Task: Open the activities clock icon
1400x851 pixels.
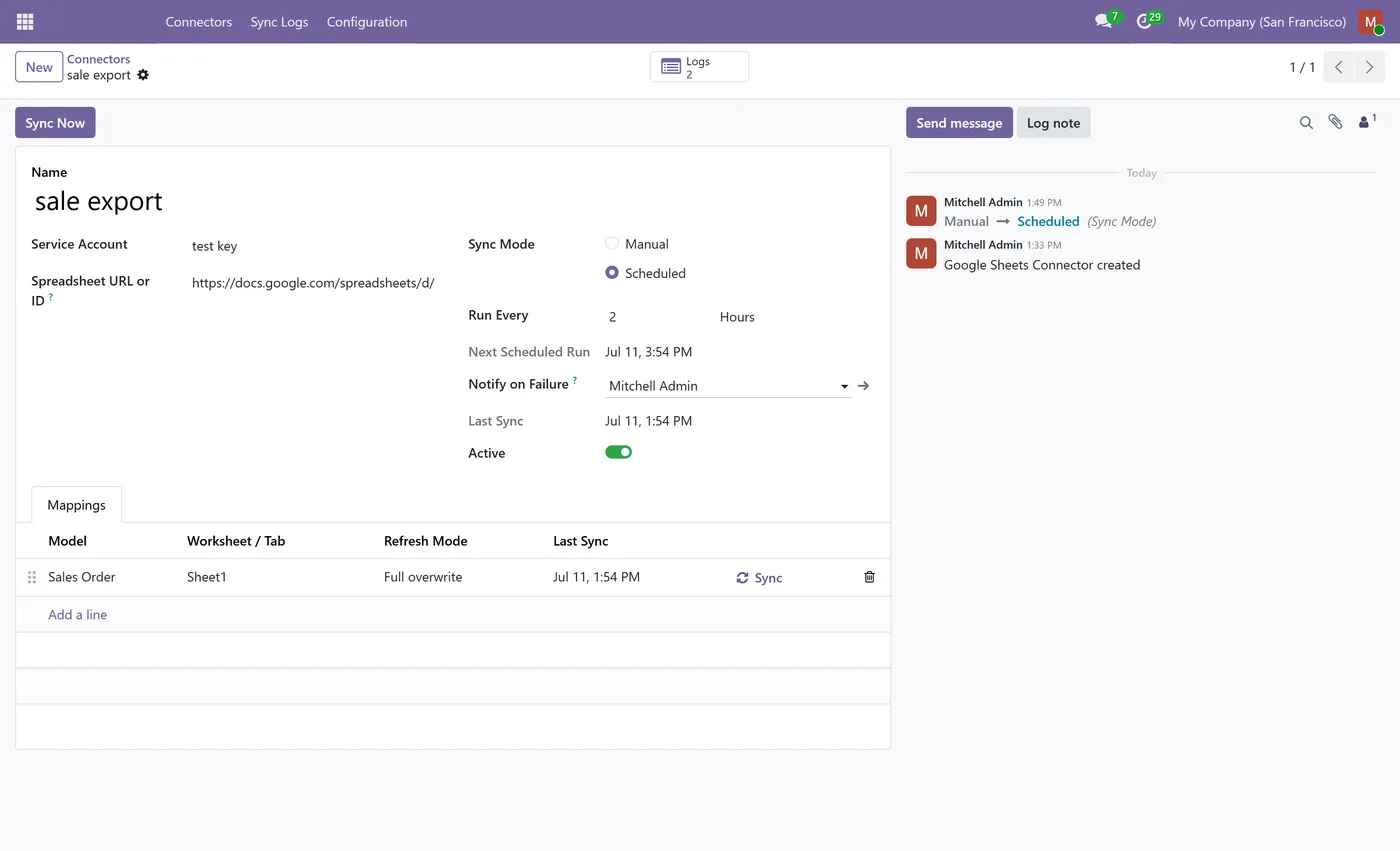Action: pyautogui.click(x=1144, y=21)
